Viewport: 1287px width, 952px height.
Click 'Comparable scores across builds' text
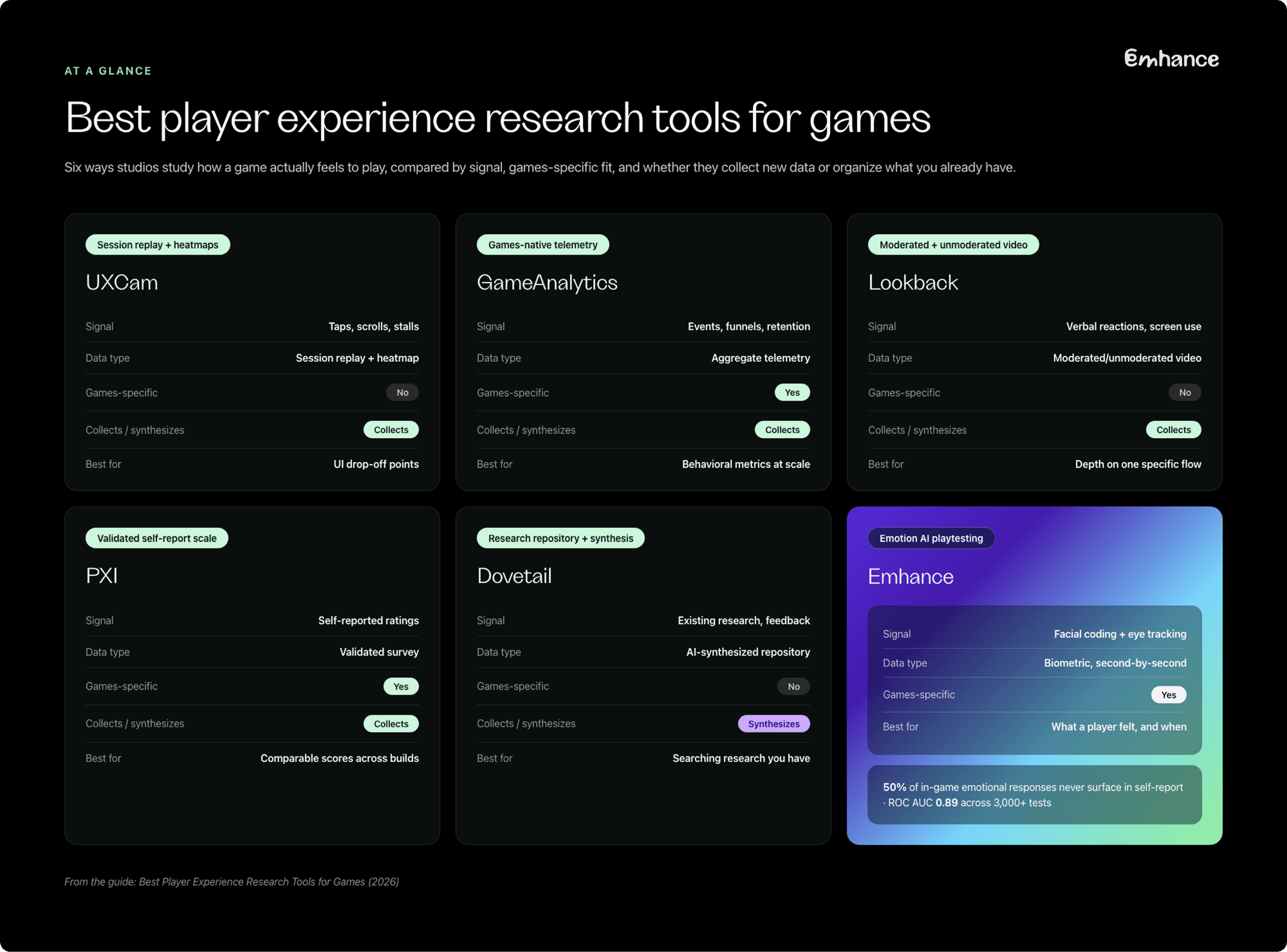(x=339, y=758)
